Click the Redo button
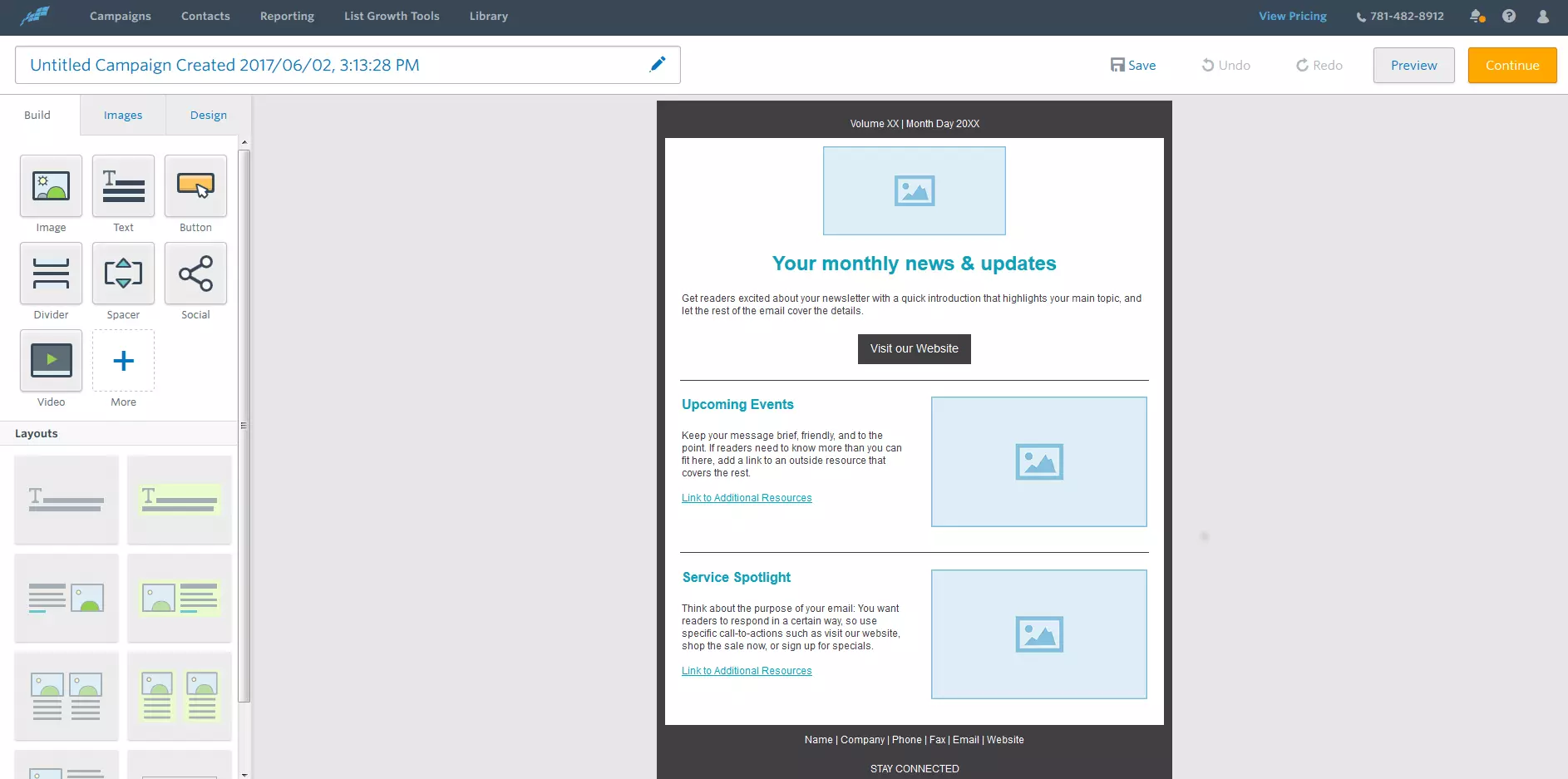 click(x=1319, y=65)
